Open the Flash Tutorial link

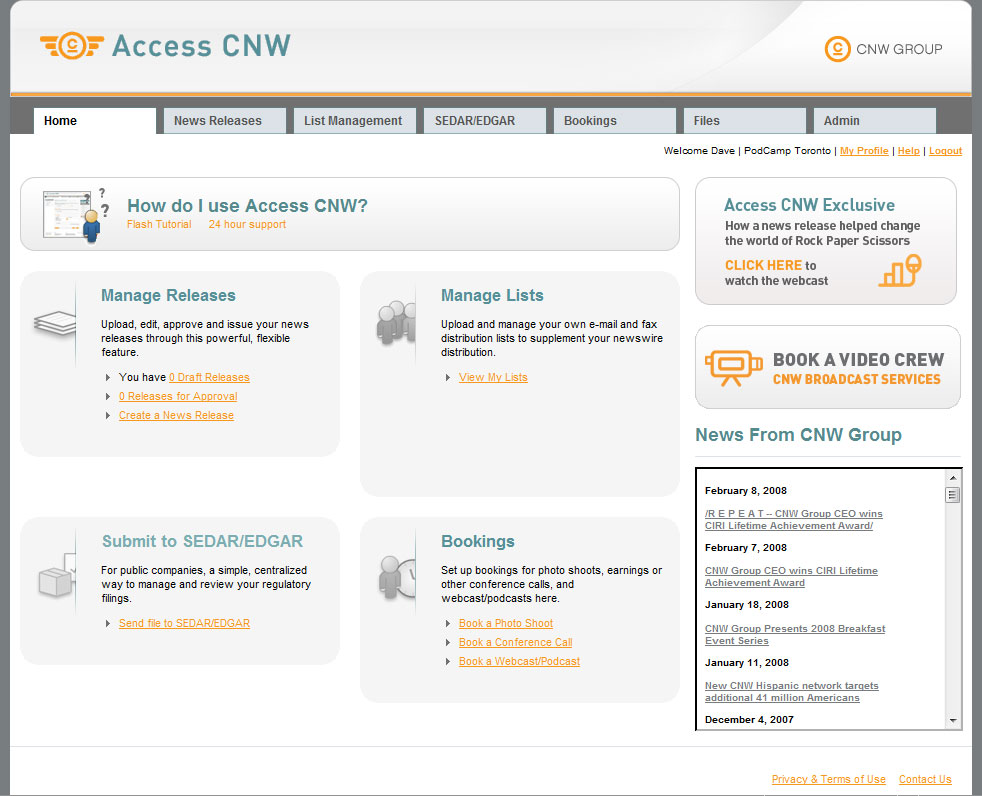[159, 224]
